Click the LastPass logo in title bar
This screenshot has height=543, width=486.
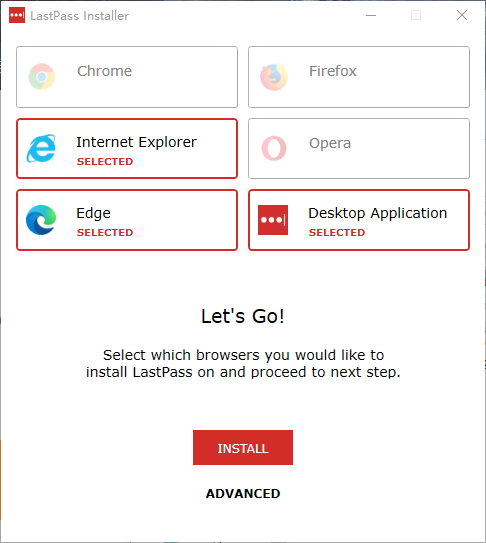pos(17,15)
